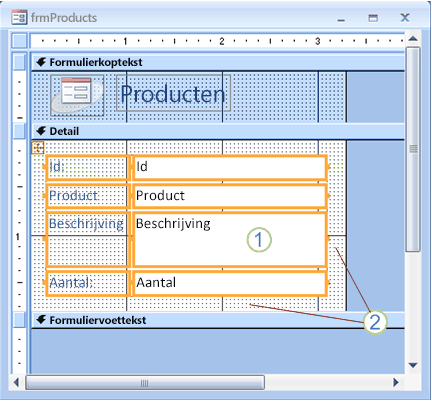The width and height of the screenshot is (432, 401).
Task: Click the horizontal scrollbar right arrow
Action: (396, 382)
